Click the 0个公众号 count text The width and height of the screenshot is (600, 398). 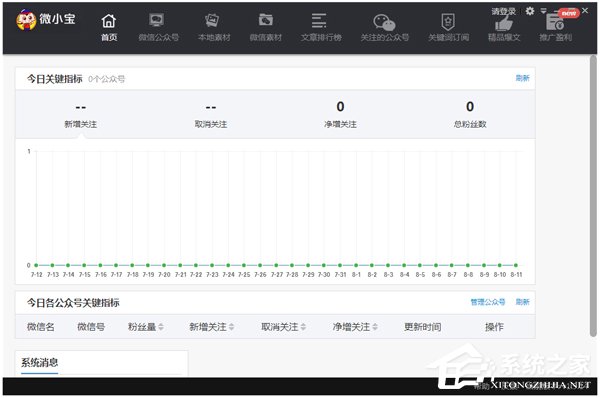(x=106, y=79)
